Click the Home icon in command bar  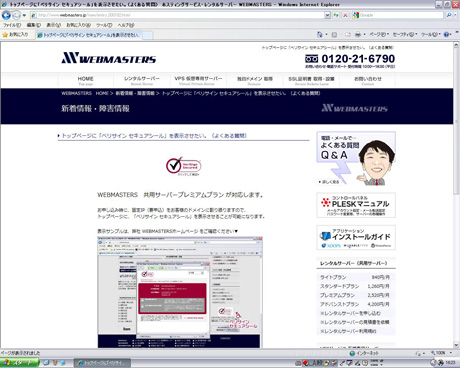click(320, 34)
